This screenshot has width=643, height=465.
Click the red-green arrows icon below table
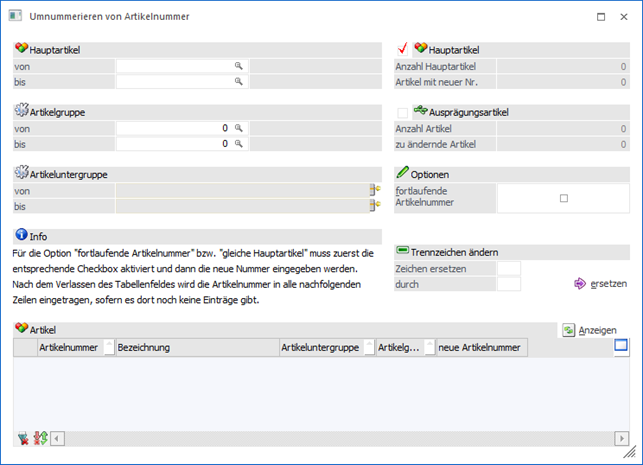(40, 438)
